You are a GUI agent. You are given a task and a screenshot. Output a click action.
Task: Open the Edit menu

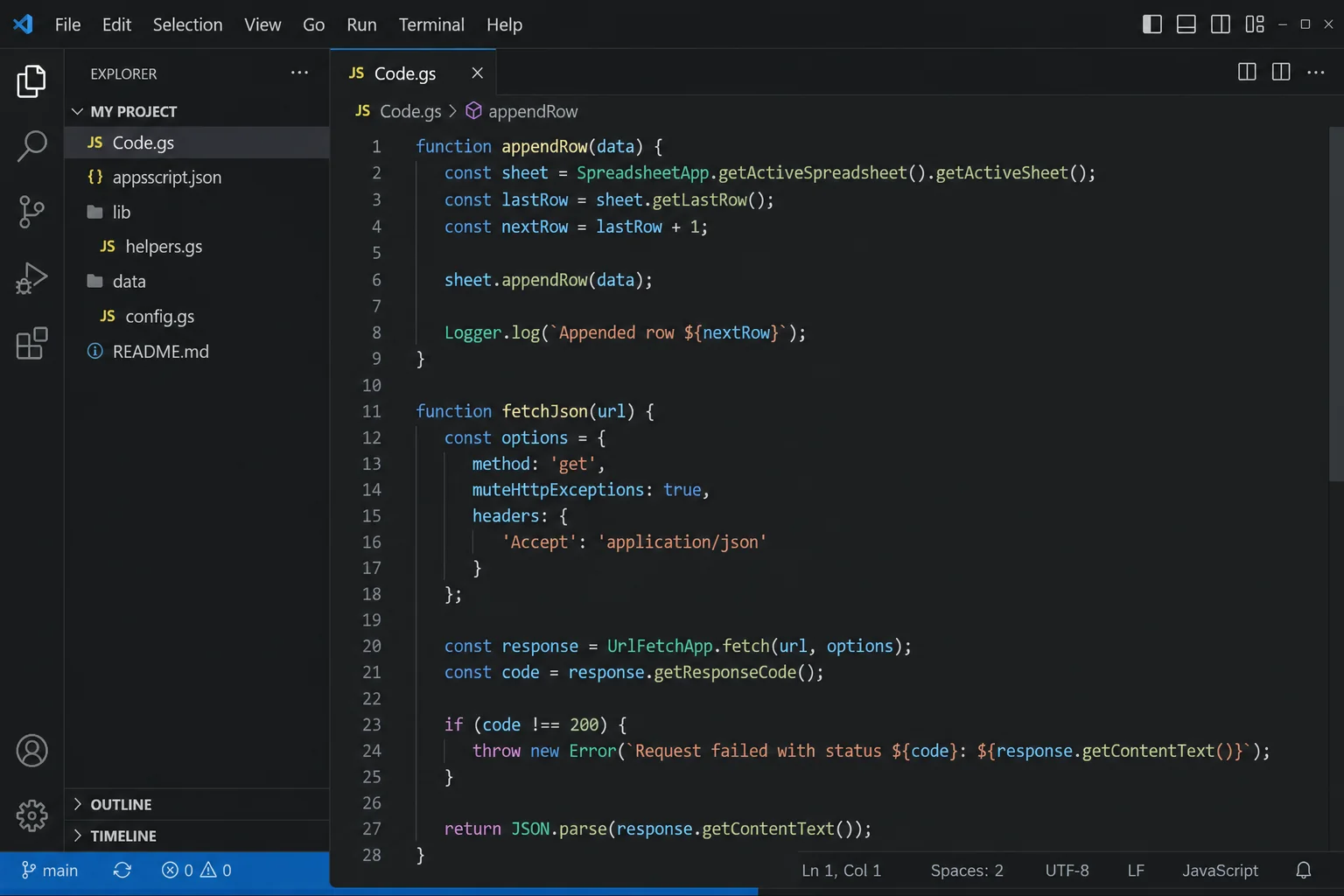click(x=116, y=24)
